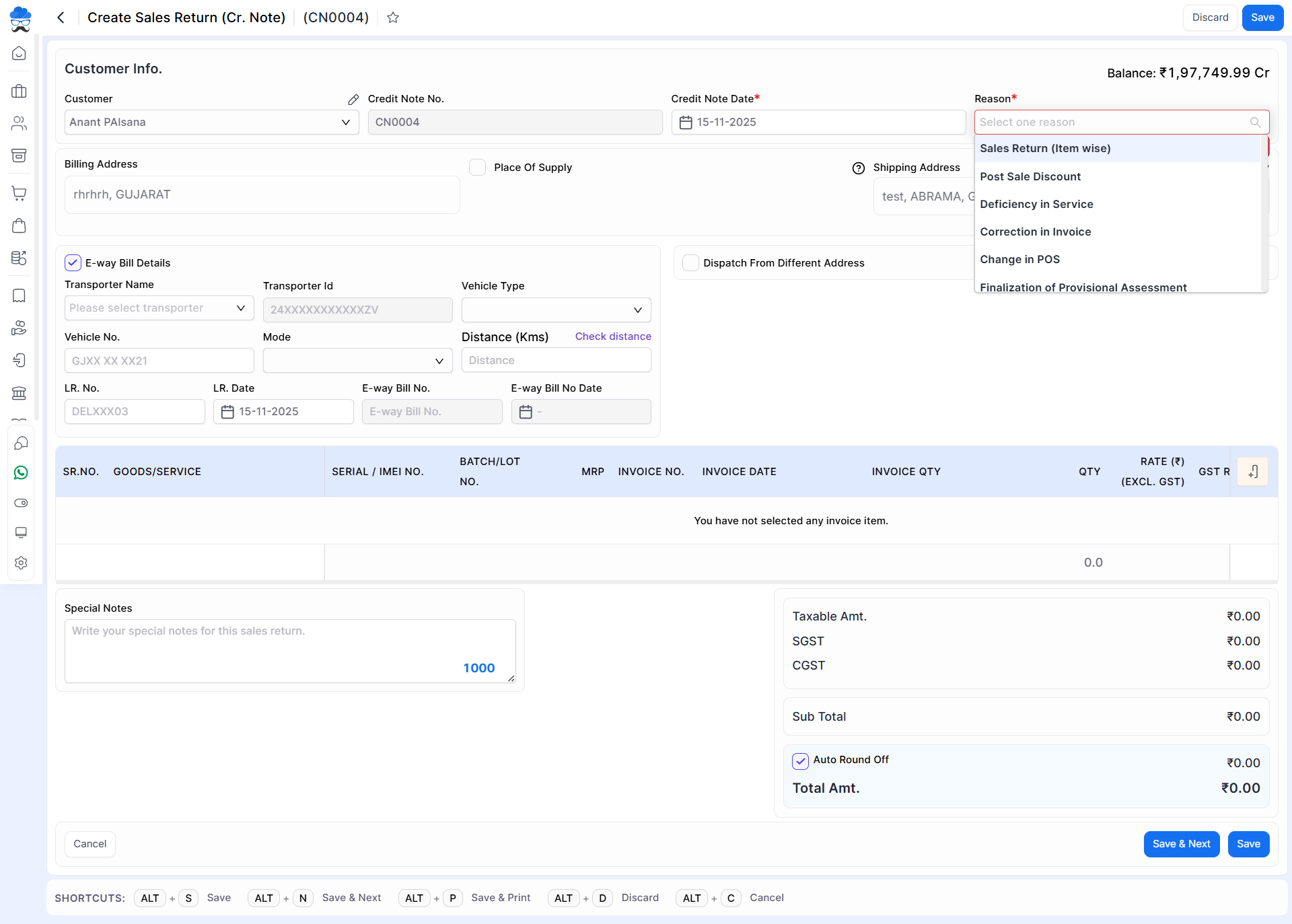Screen dimensions: 1292x924
Task: Open the WhatsApp sidebar icon
Action: [x=21, y=473]
